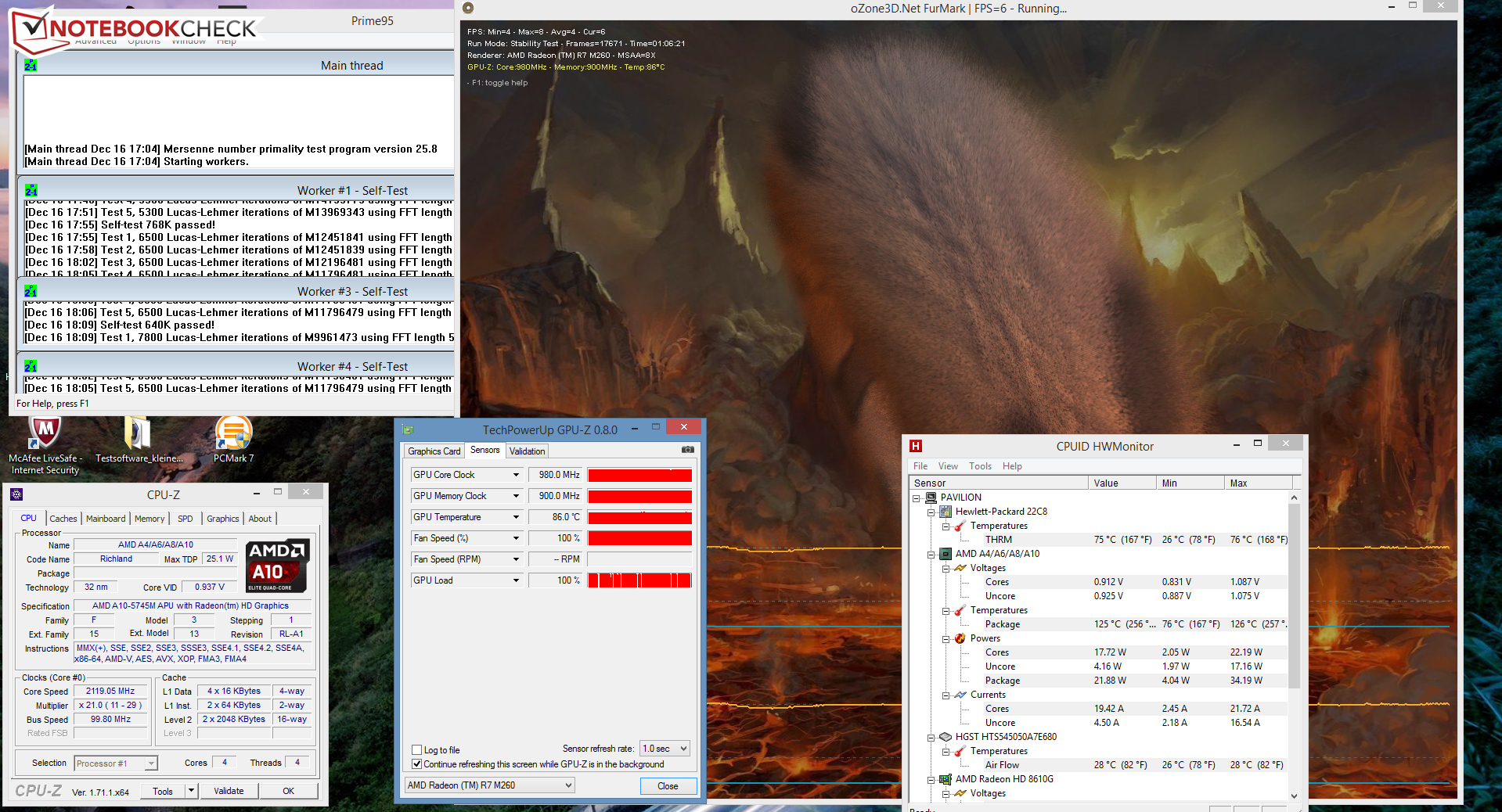Open the Tools dropdown arrow in CPU-Z
The height and width of the screenshot is (812, 1502).
(190, 791)
